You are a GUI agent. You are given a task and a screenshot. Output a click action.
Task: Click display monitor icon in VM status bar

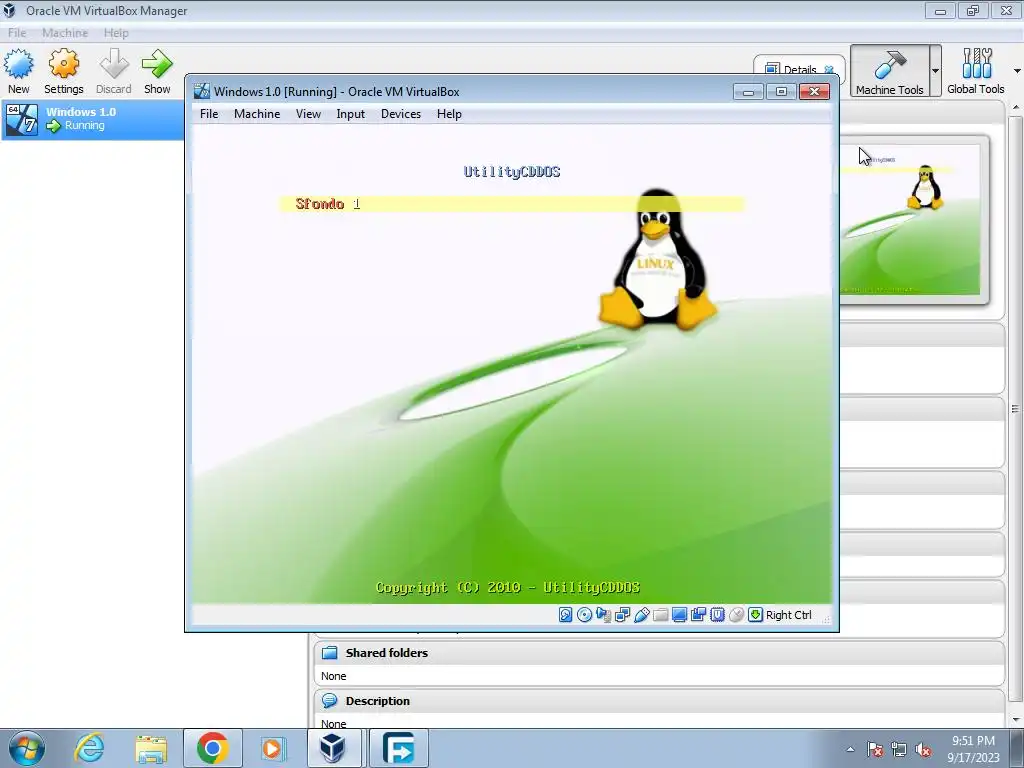coord(679,615)
